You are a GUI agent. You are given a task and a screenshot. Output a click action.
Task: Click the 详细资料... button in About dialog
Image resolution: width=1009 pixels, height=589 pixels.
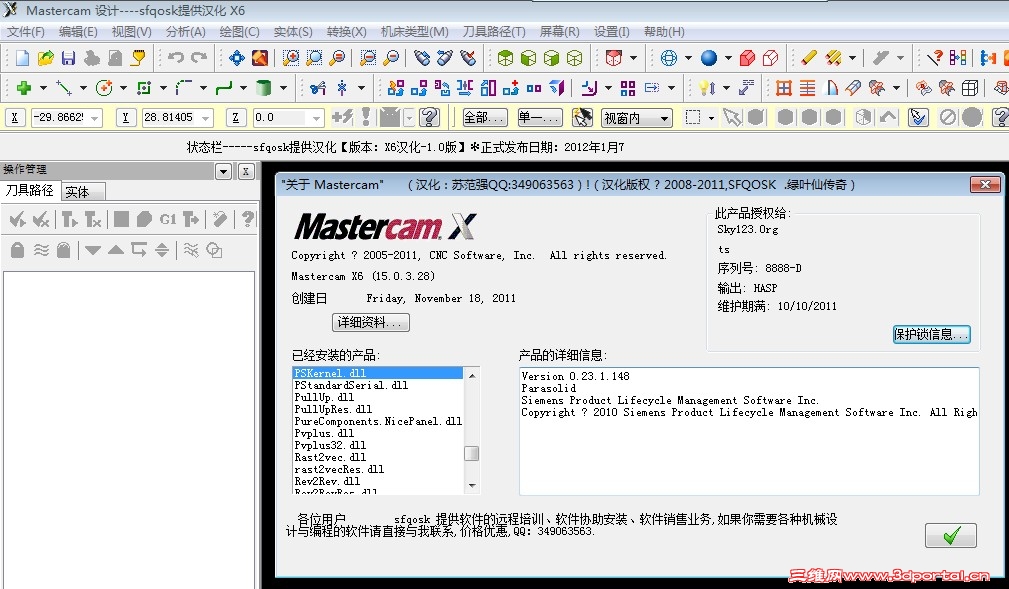[371, 322]
